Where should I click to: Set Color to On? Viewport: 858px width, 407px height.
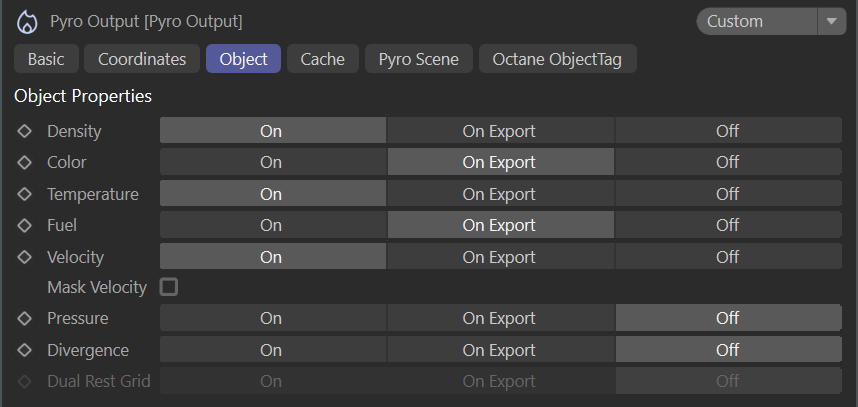tap(271, 162)
